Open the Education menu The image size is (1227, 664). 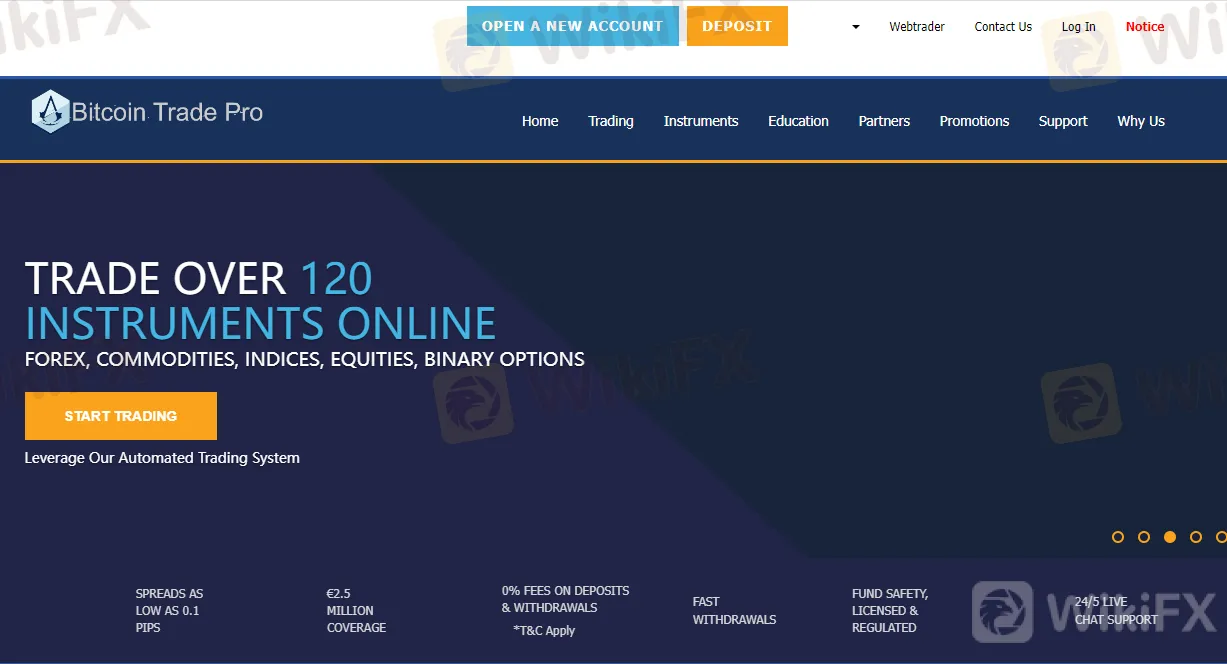click(x=798, y=121)
